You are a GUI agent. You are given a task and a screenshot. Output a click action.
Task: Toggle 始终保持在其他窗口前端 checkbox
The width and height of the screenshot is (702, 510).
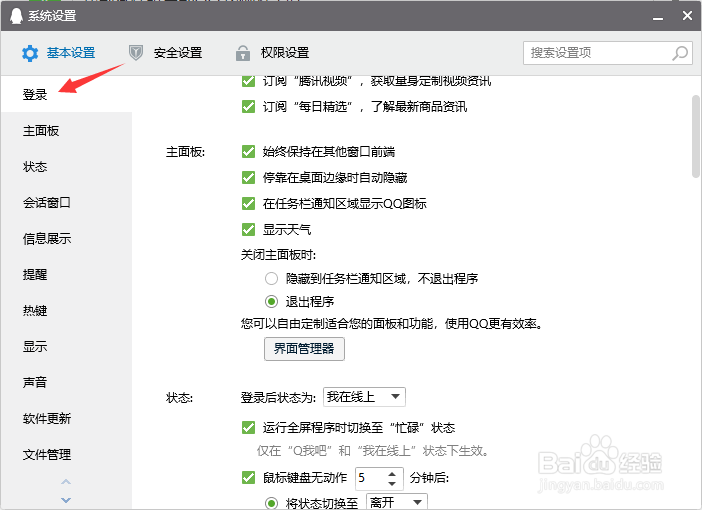[248, 152]
